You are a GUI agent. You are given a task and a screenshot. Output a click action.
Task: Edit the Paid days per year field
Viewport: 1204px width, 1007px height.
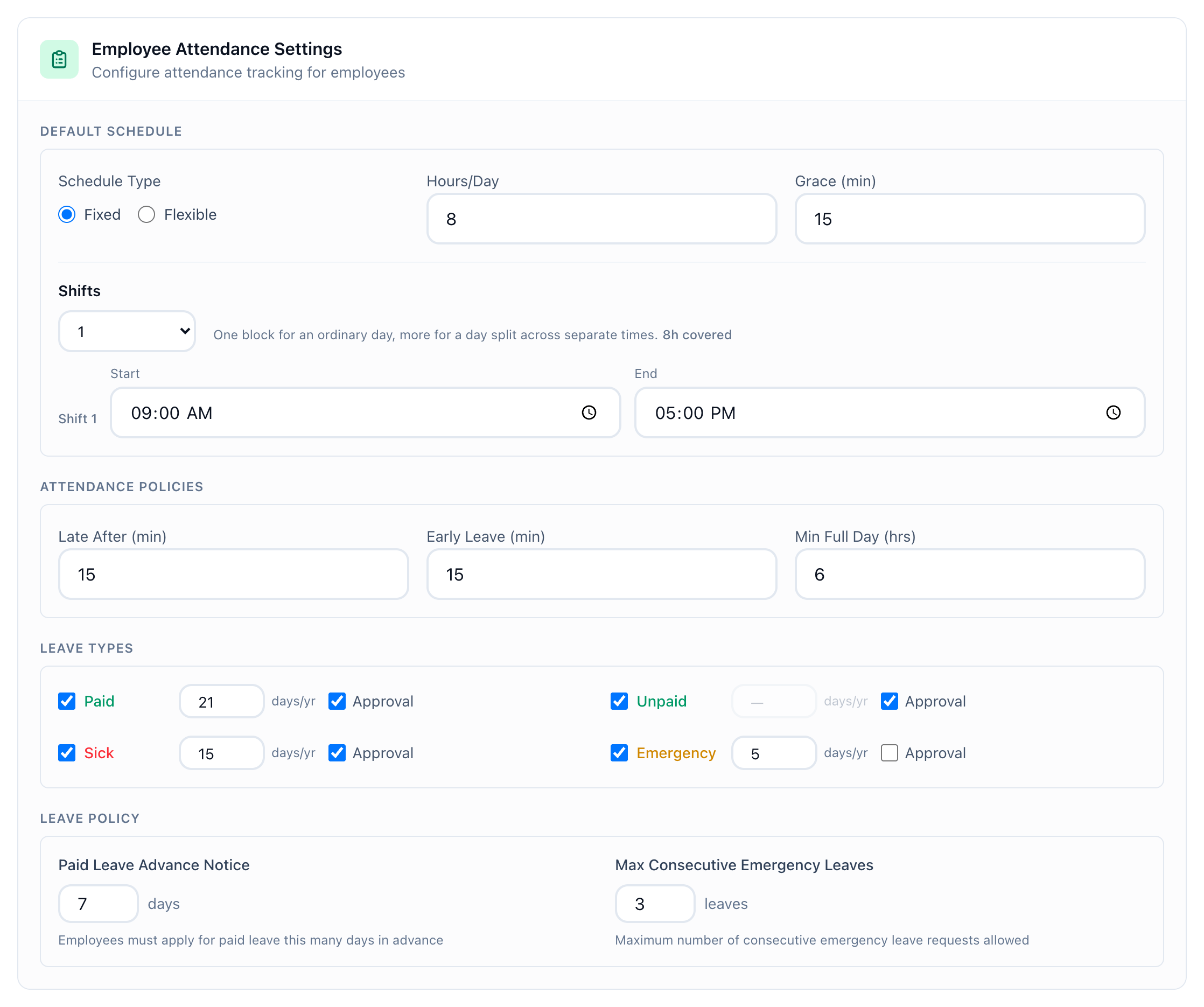coord(222,701)
